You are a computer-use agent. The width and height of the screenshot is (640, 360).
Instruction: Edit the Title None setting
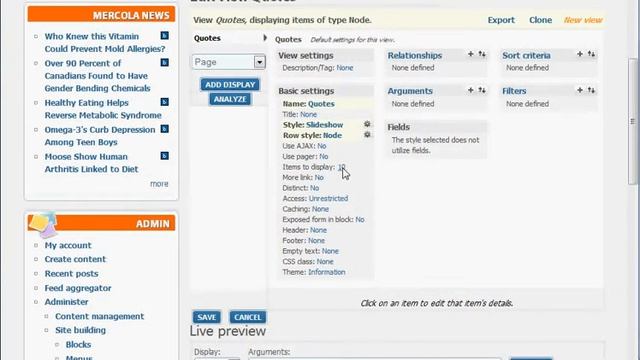[309, 114]
